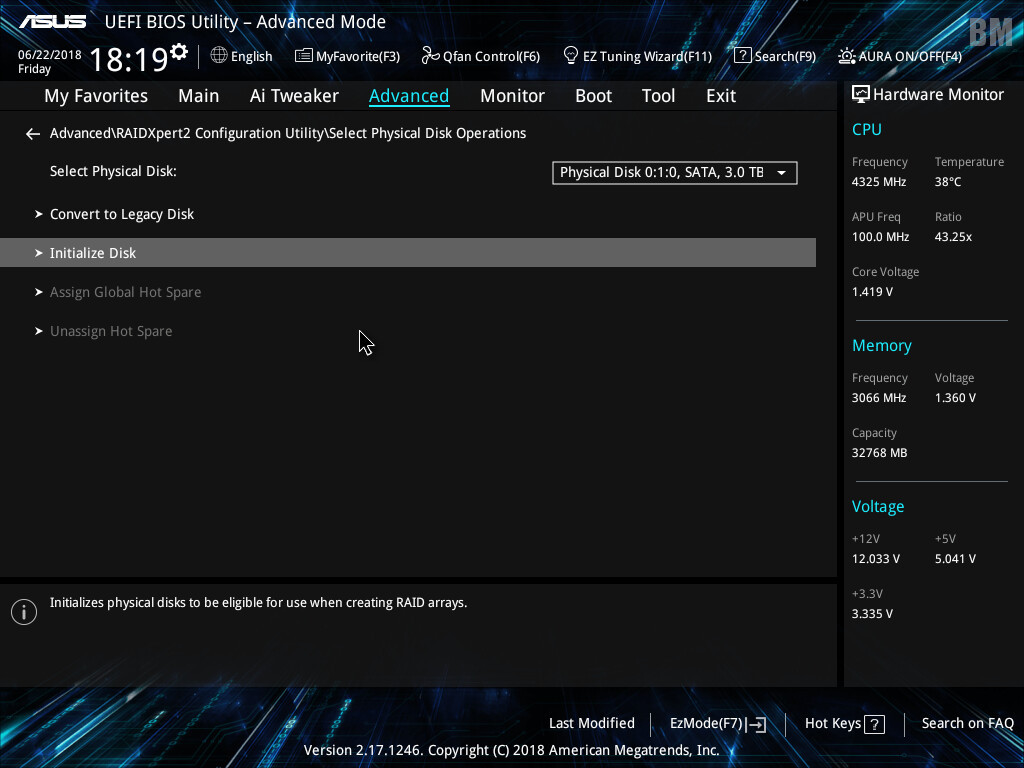Image resolution: width=1024 pixels, height=768 pixels.
Task: Switch to EzMode via the F7 button
Action: point(716,723)
